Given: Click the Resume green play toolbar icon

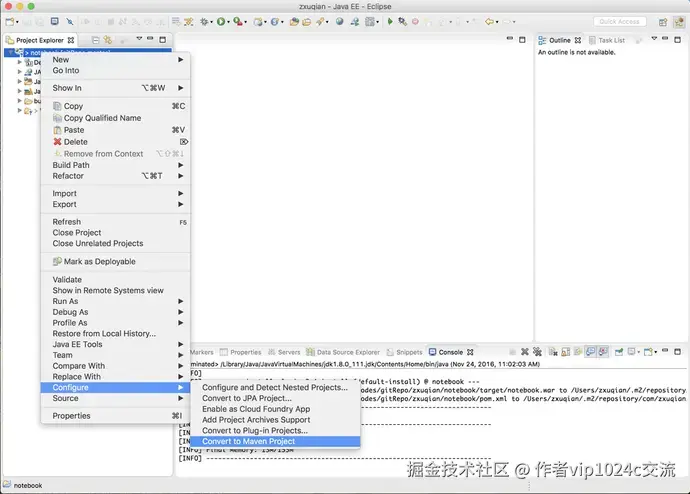Looking at the screenshot, I should tap(390, 22).
